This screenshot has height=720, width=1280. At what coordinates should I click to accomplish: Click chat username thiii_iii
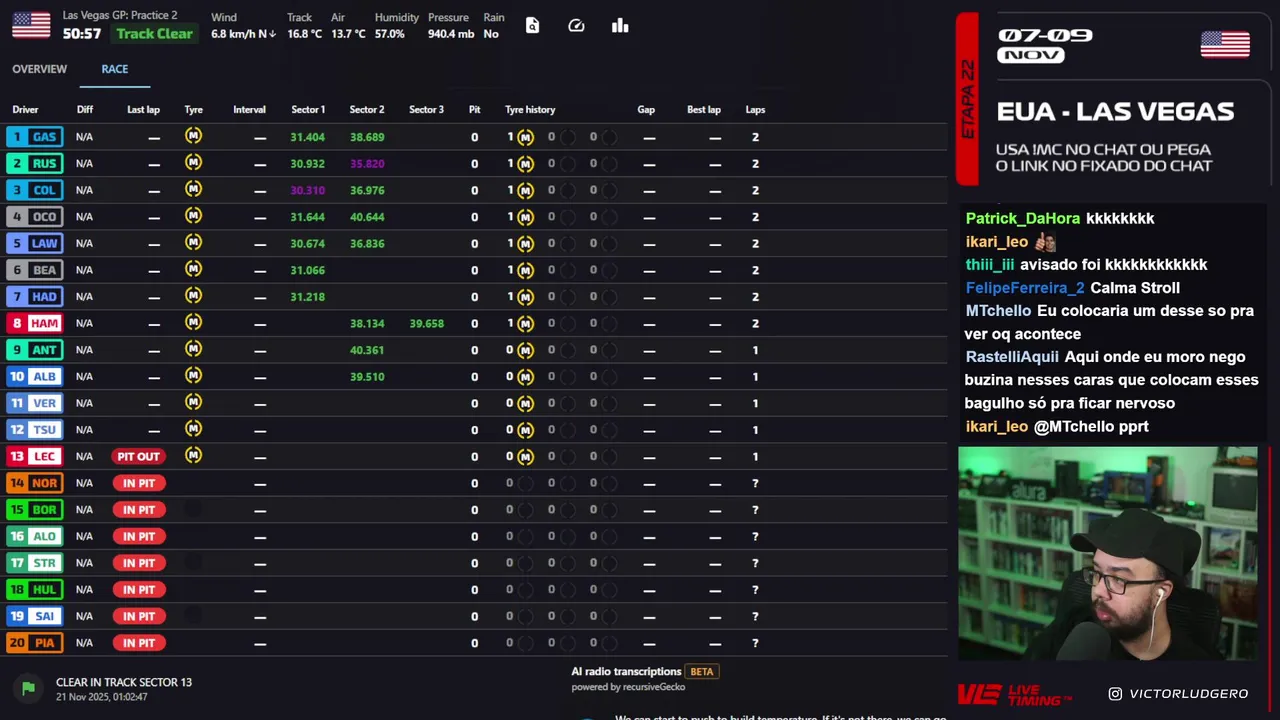click(990, 264)
